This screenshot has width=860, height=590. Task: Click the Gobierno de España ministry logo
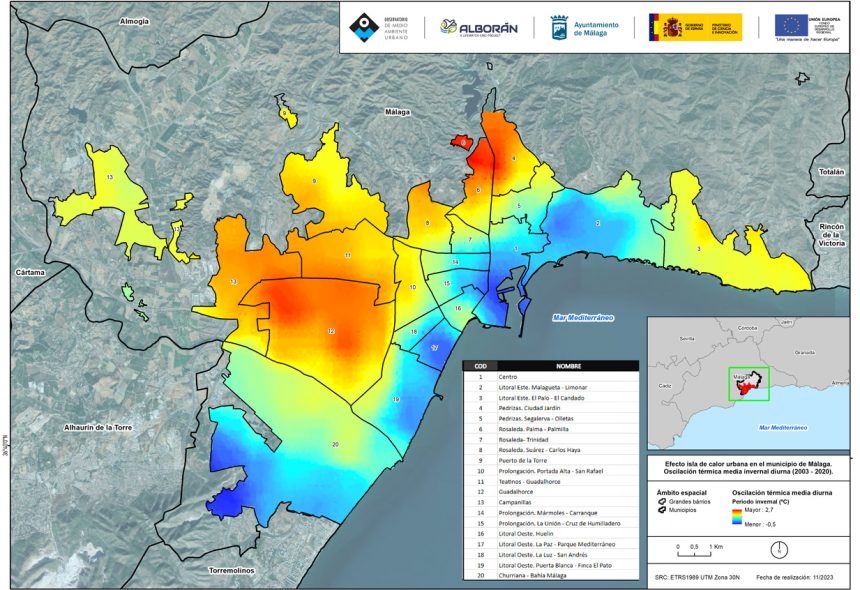point(695,27)
